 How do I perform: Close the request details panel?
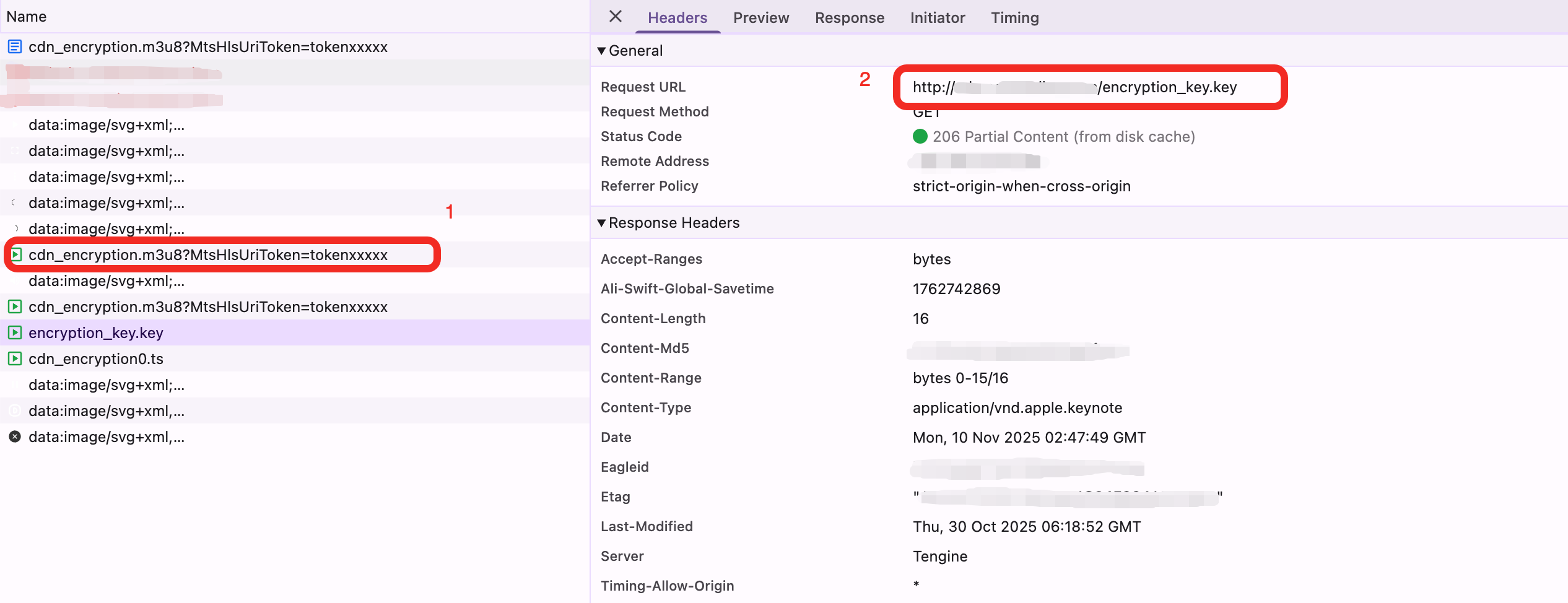click(615, 17)
